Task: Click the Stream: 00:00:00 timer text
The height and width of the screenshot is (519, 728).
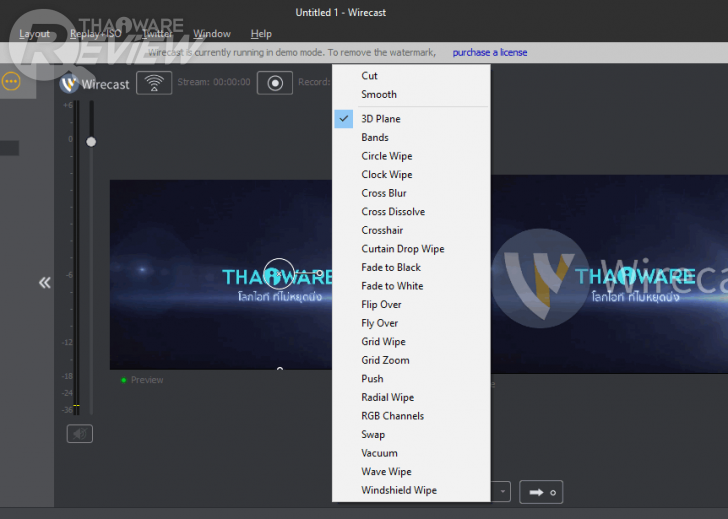Action: tap(214, 82)
